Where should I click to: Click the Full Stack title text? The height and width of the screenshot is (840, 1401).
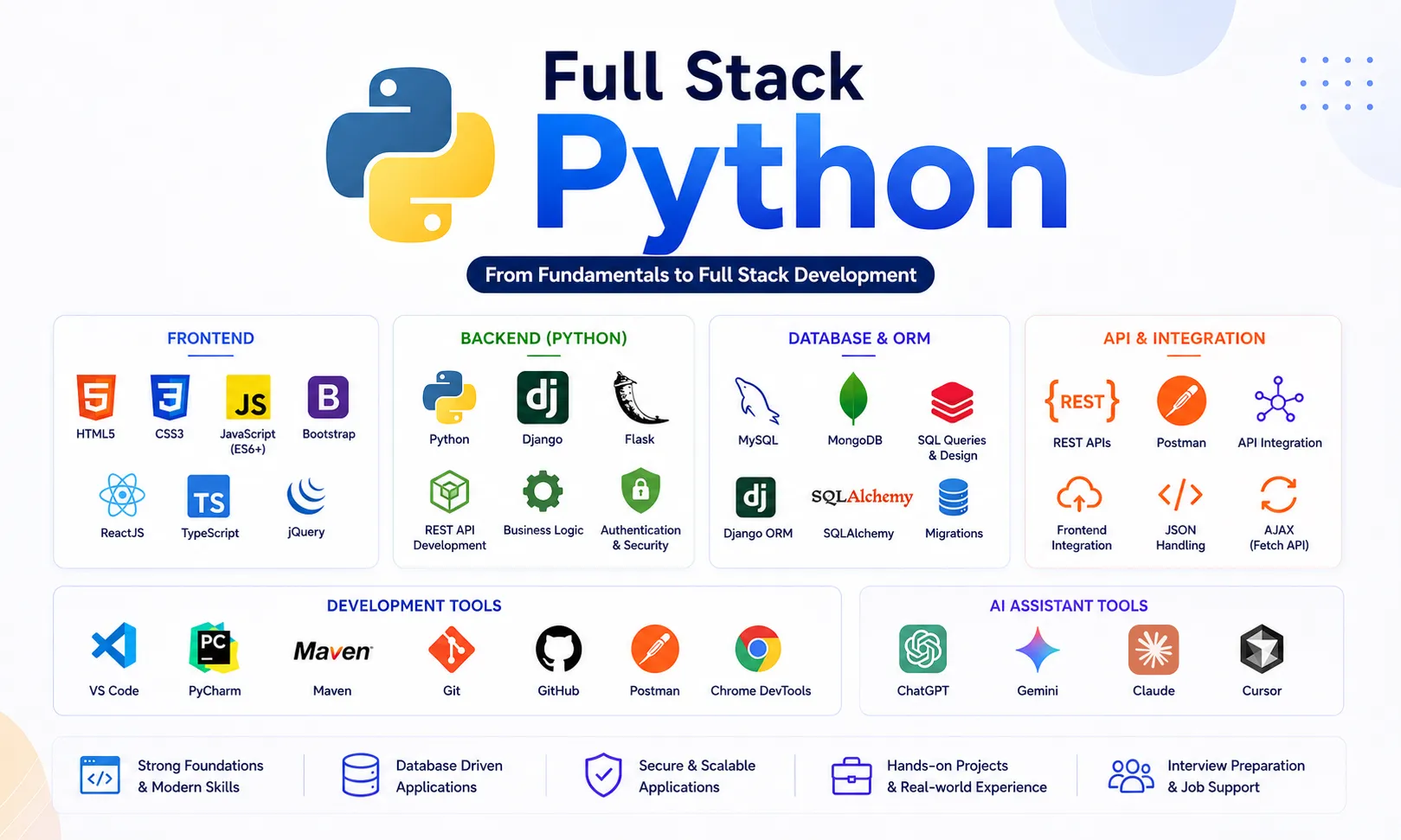point(703,77)
